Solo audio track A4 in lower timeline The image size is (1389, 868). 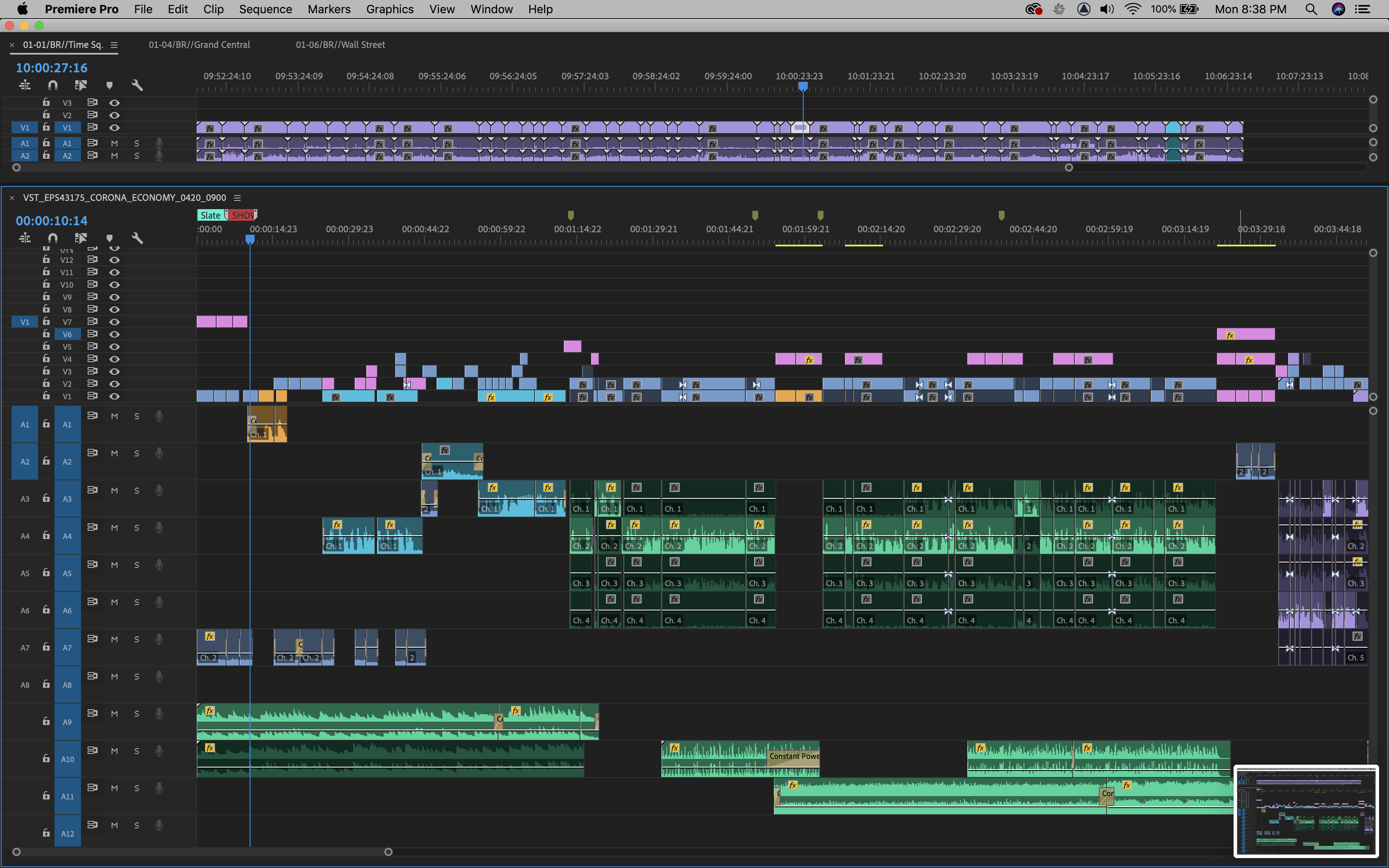136,527
